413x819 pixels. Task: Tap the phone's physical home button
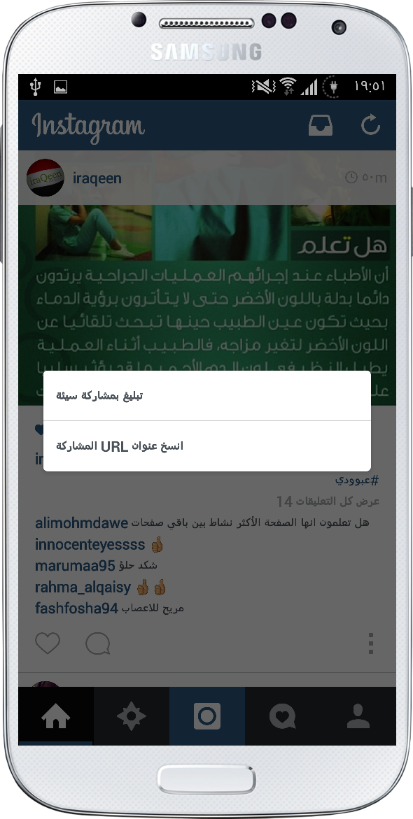[207, 780]
